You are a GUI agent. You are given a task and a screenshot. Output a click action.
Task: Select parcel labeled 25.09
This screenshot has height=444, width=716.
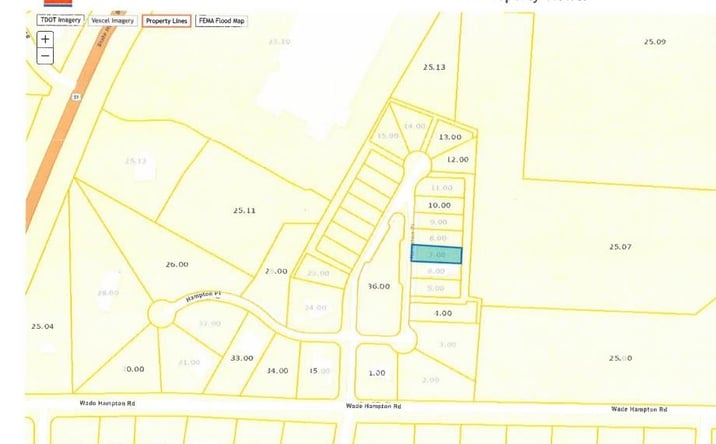coord(655,42)
